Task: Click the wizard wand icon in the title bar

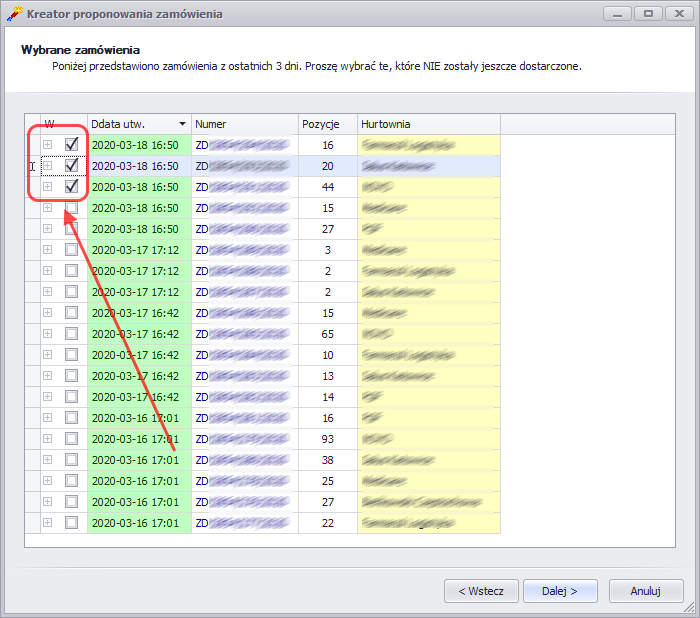Action: pos(14,14)
